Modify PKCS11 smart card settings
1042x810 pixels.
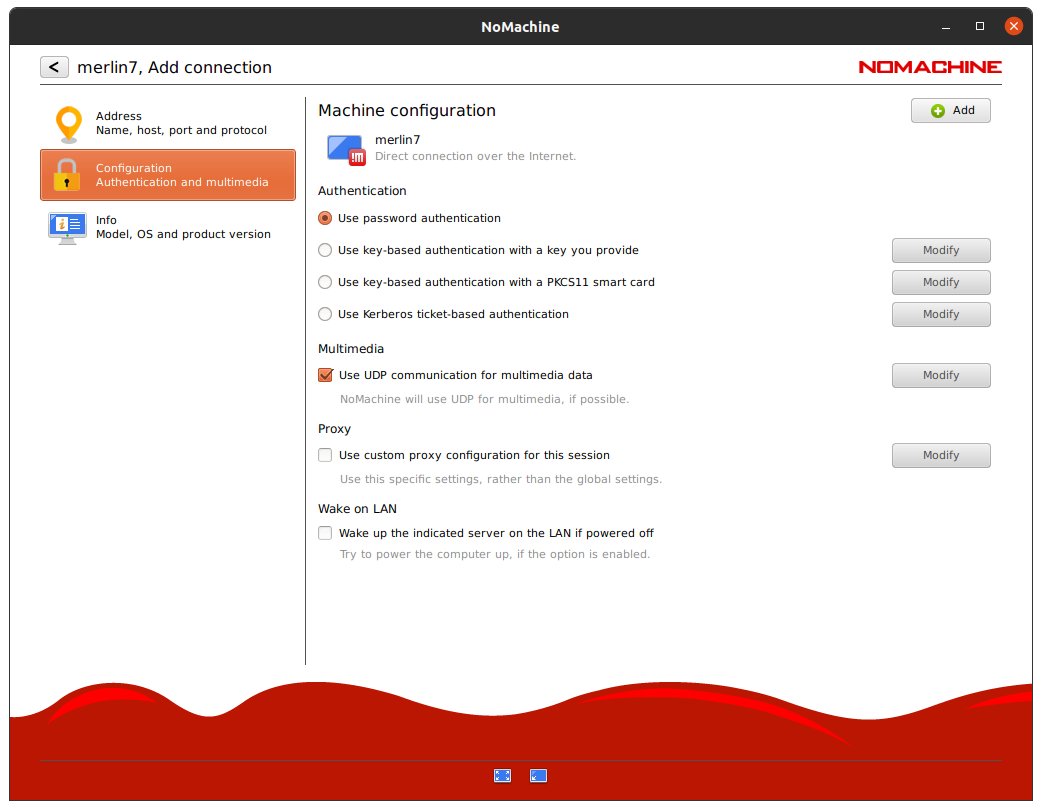[x=940, y=282]
